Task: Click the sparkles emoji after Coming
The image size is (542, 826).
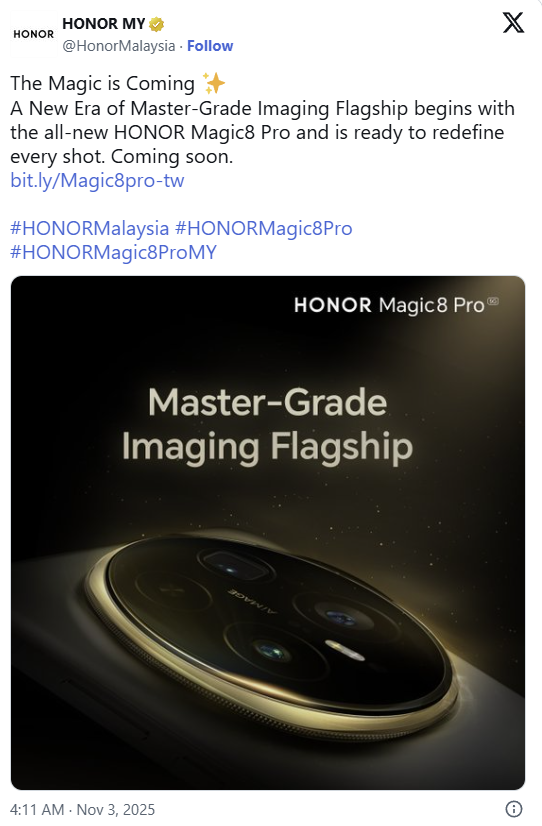Action: (x=214, y=83)
